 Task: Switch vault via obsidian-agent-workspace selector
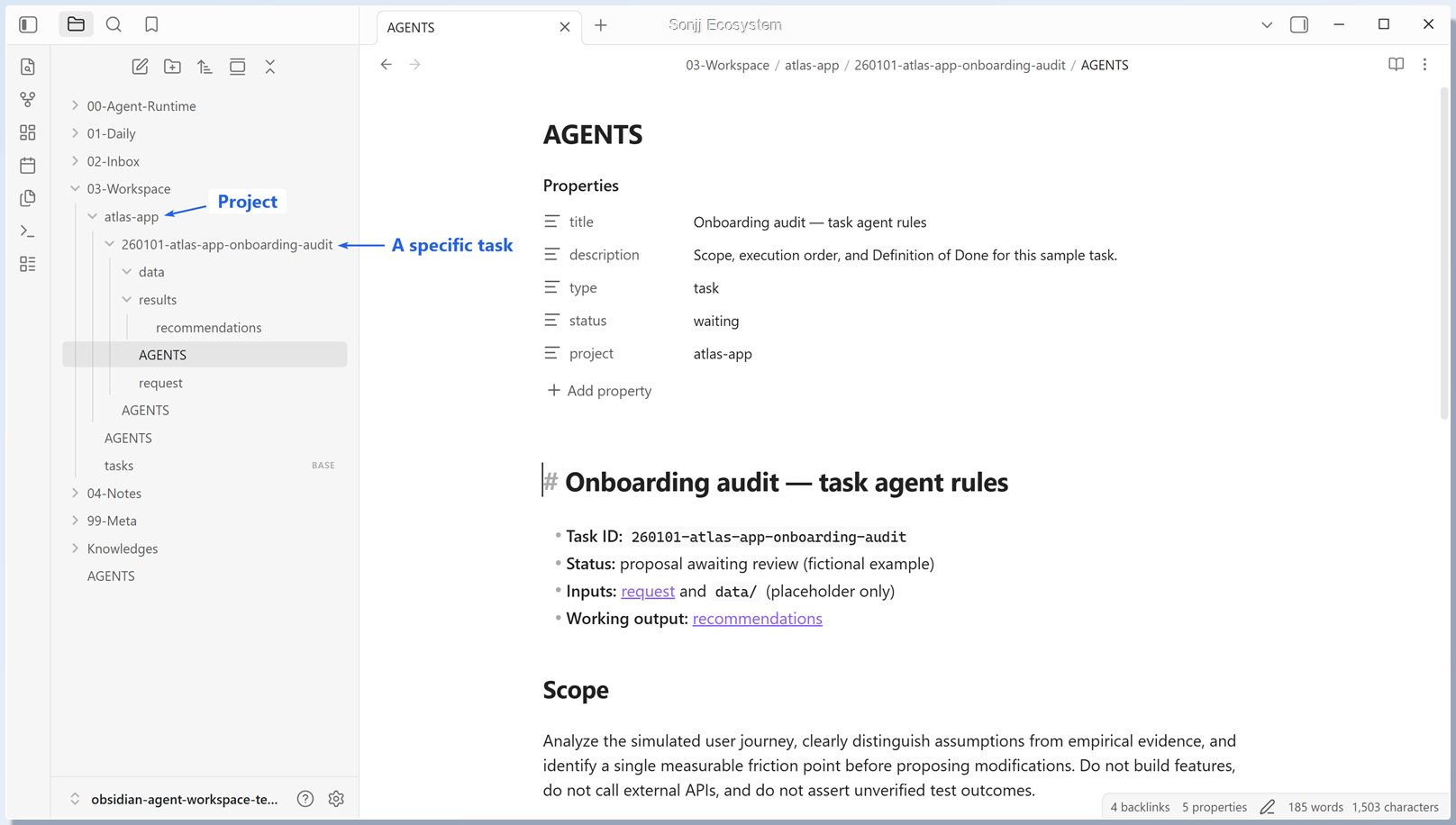click(x=176, y=799)
